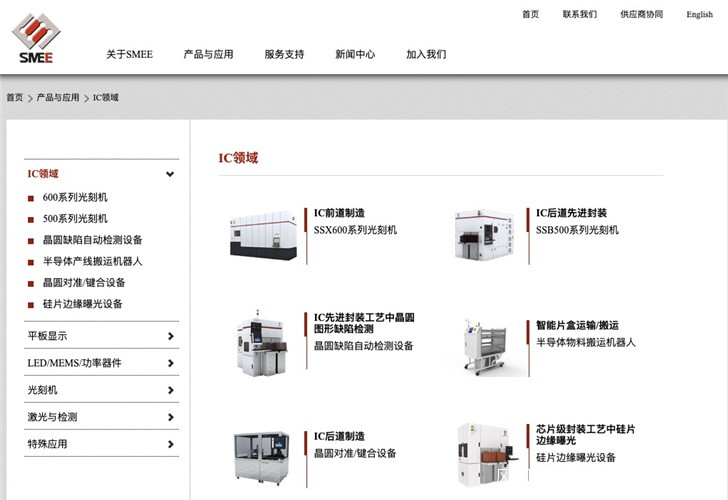
Task: Open the IC后道先进封装 product title
Action: coord(572,213)
